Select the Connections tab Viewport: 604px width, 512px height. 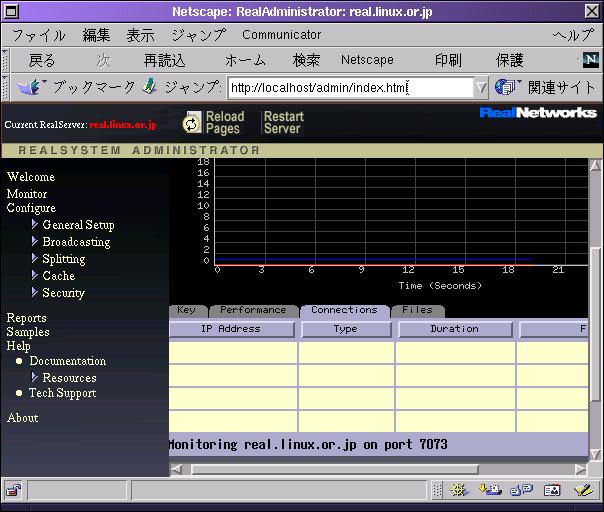coord(345,311)
